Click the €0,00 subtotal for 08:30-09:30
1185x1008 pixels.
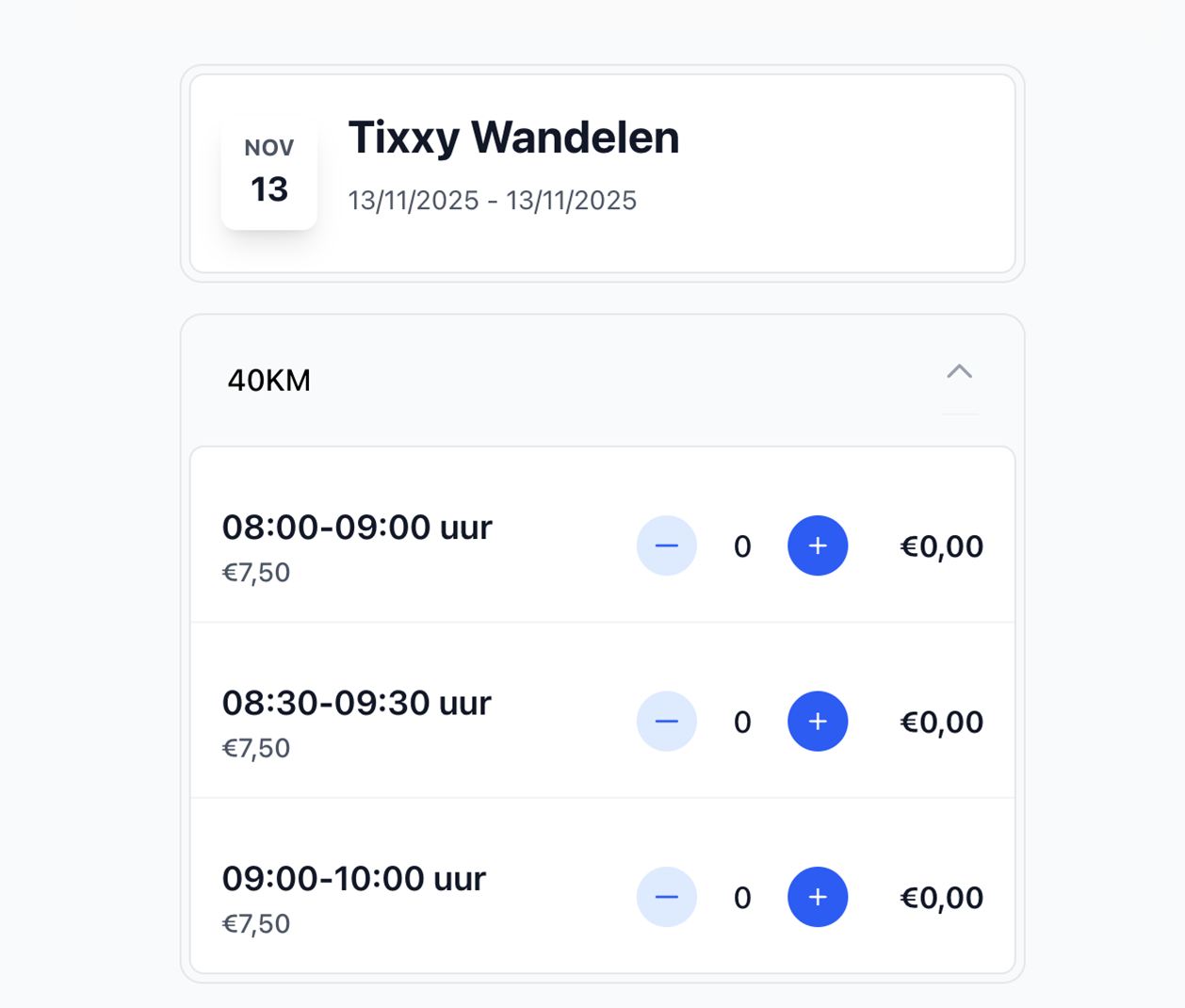pos(941,723)
